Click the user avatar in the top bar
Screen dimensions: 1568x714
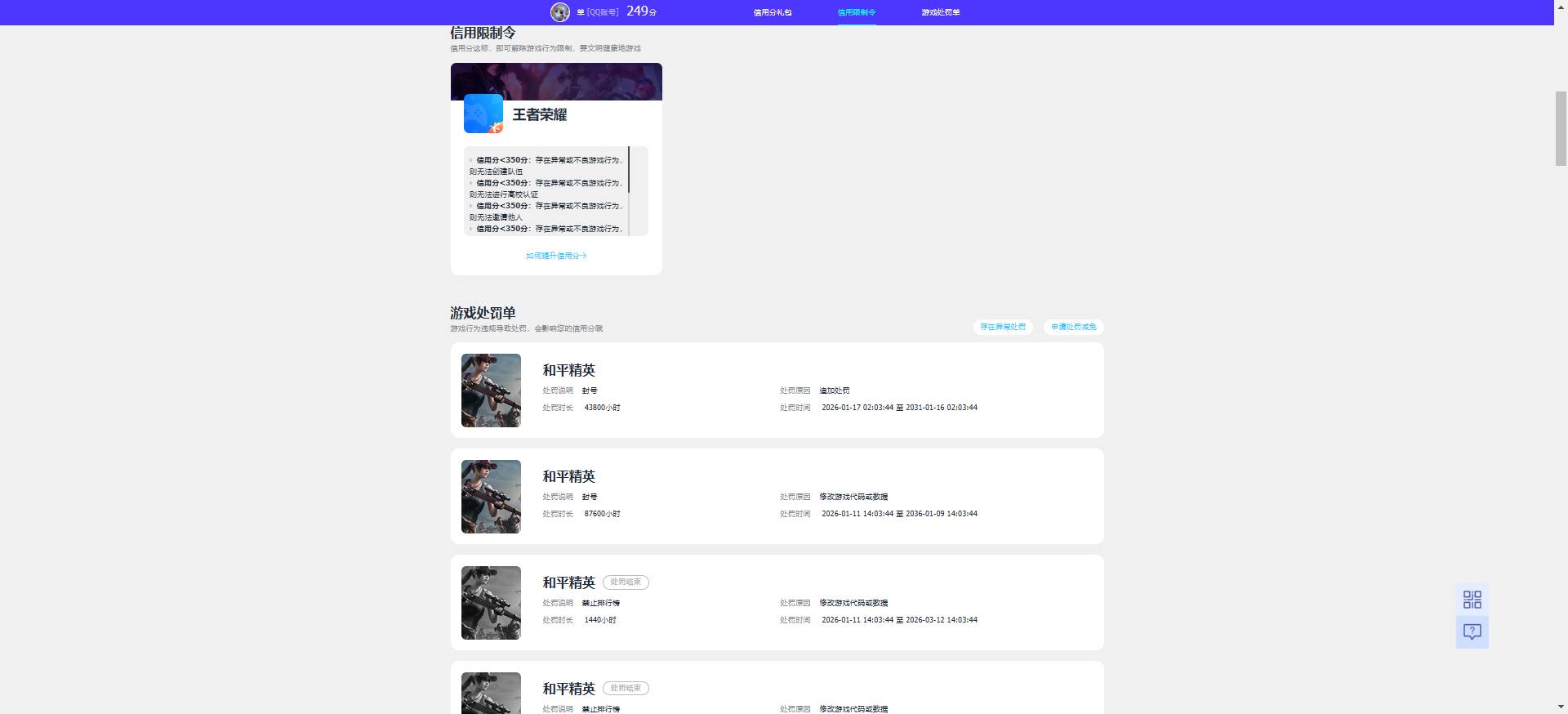coord(560,11)
